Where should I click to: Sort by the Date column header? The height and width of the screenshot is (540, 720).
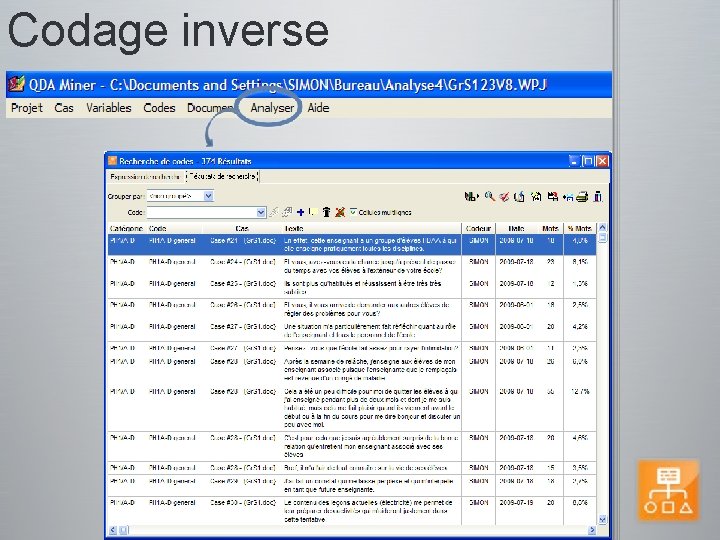click(516, 228)
